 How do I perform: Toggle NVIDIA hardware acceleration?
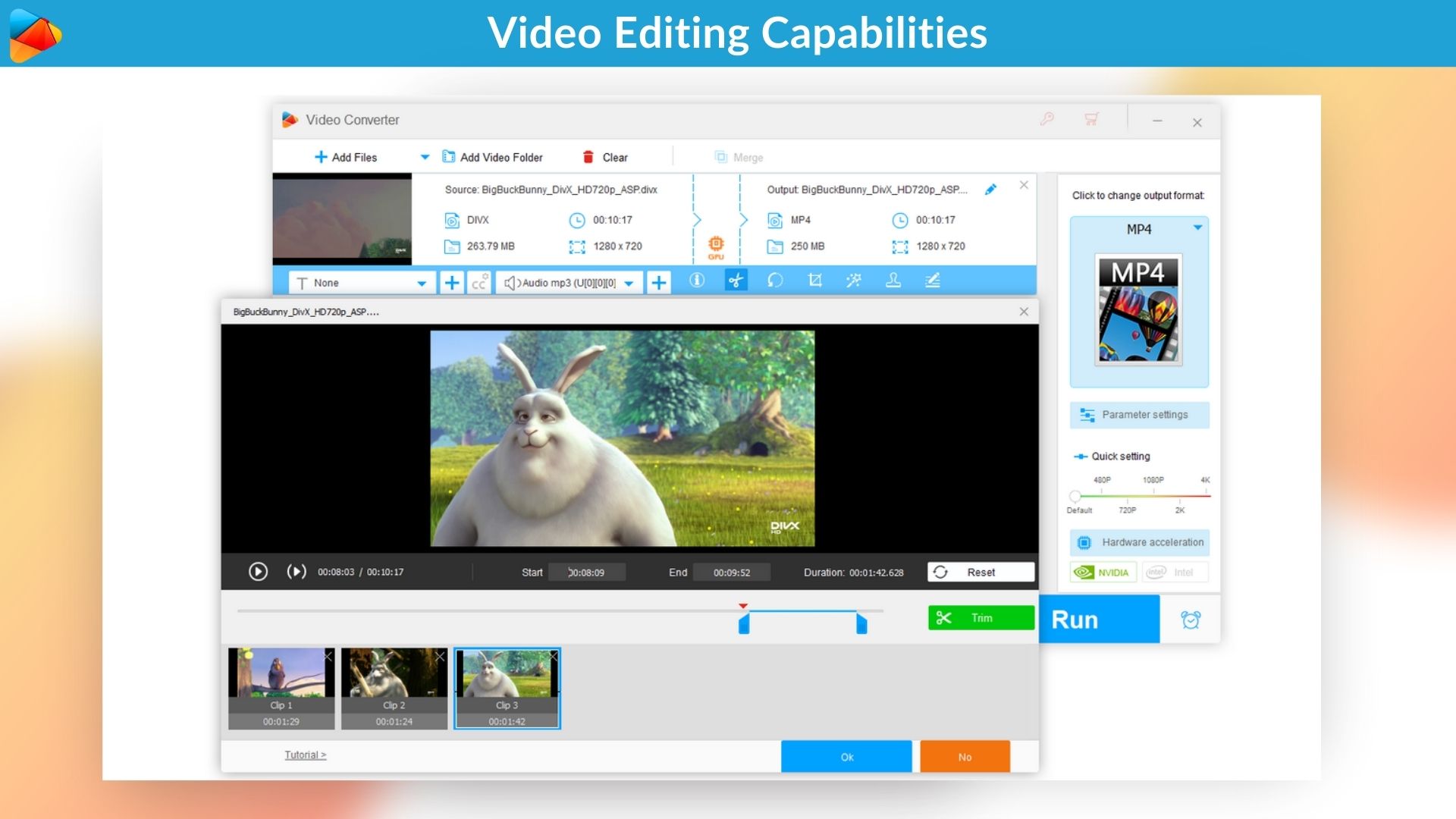[1103, 573]
